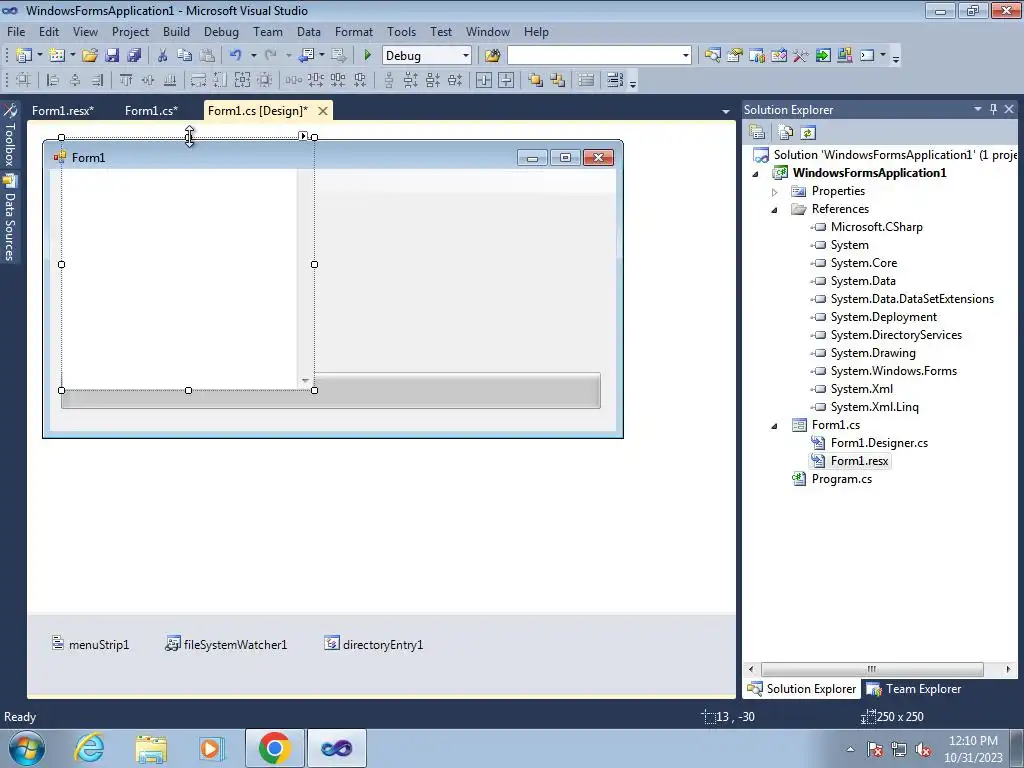The height and width of the screenshot is (768, 1024).
Task: Open the Solution Explorer window position menu
Action: [978, 109]
